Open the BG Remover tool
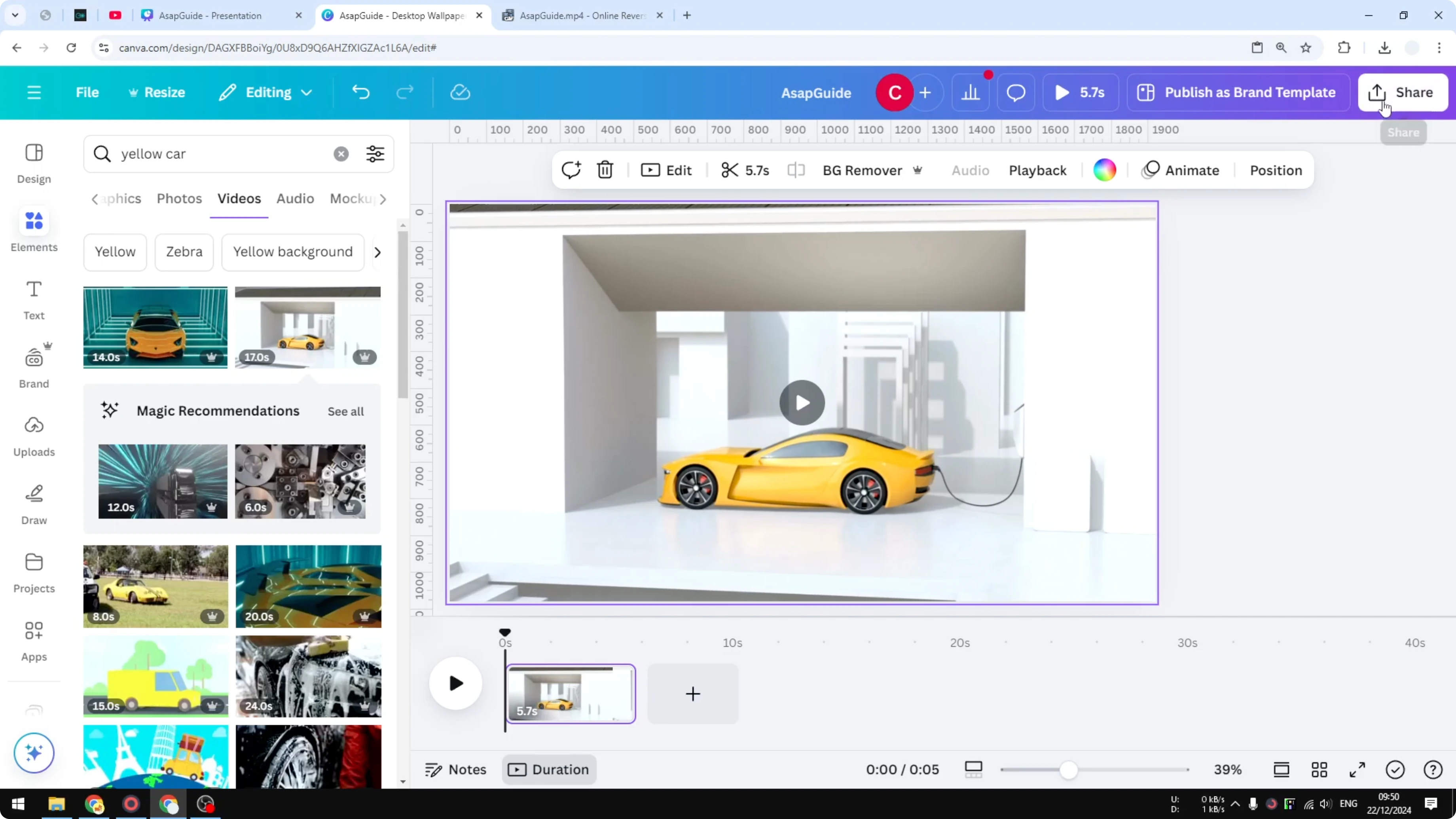 click(862, 170)
